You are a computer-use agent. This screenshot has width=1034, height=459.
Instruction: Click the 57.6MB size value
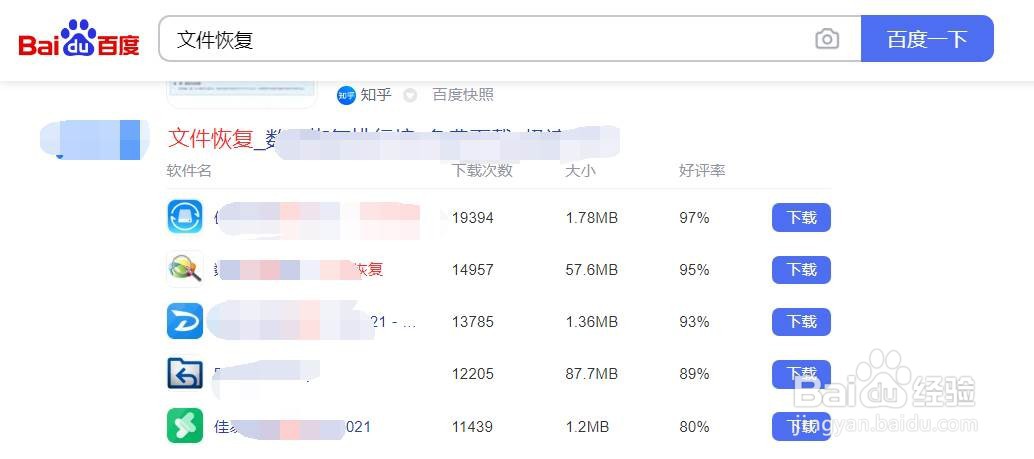592,270
